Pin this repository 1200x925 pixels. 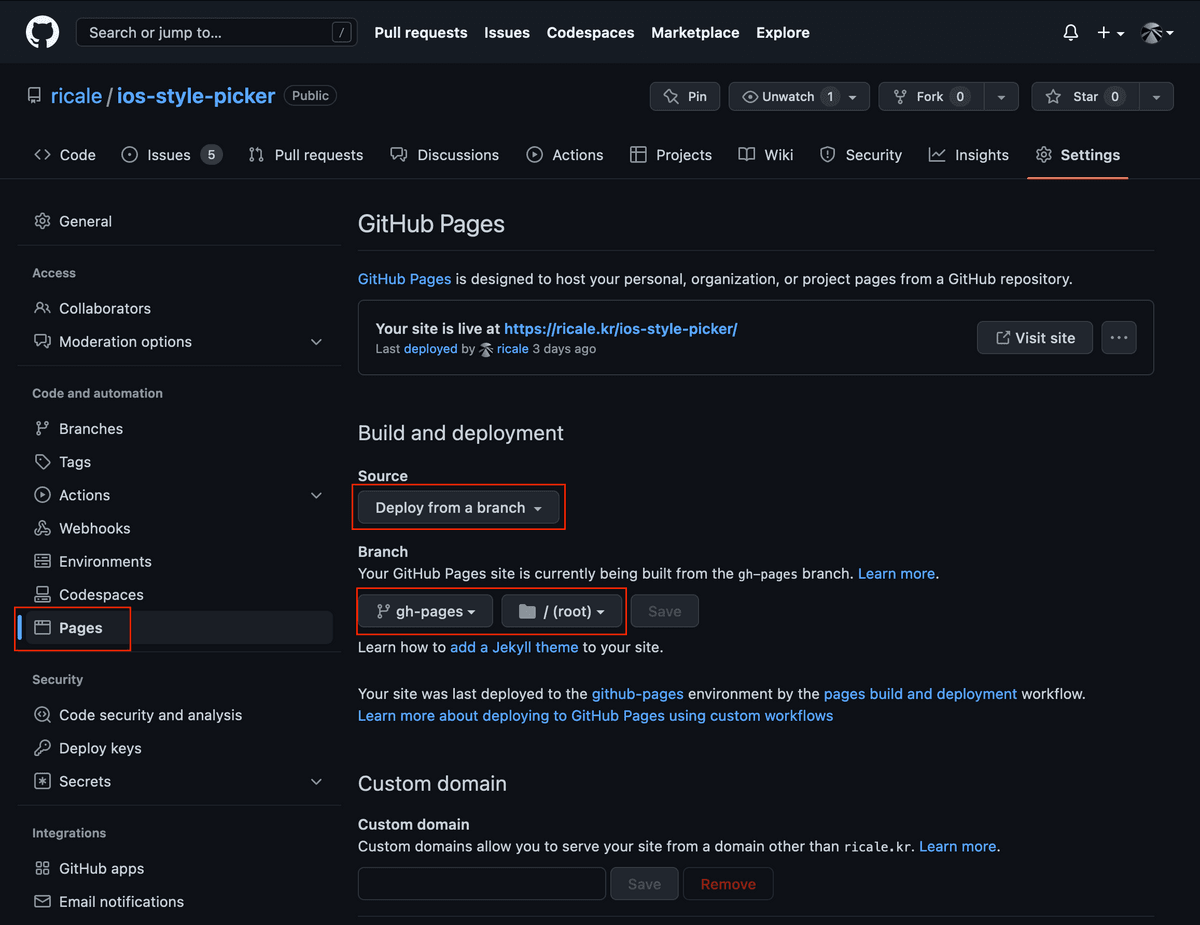[x=685, y=96]
